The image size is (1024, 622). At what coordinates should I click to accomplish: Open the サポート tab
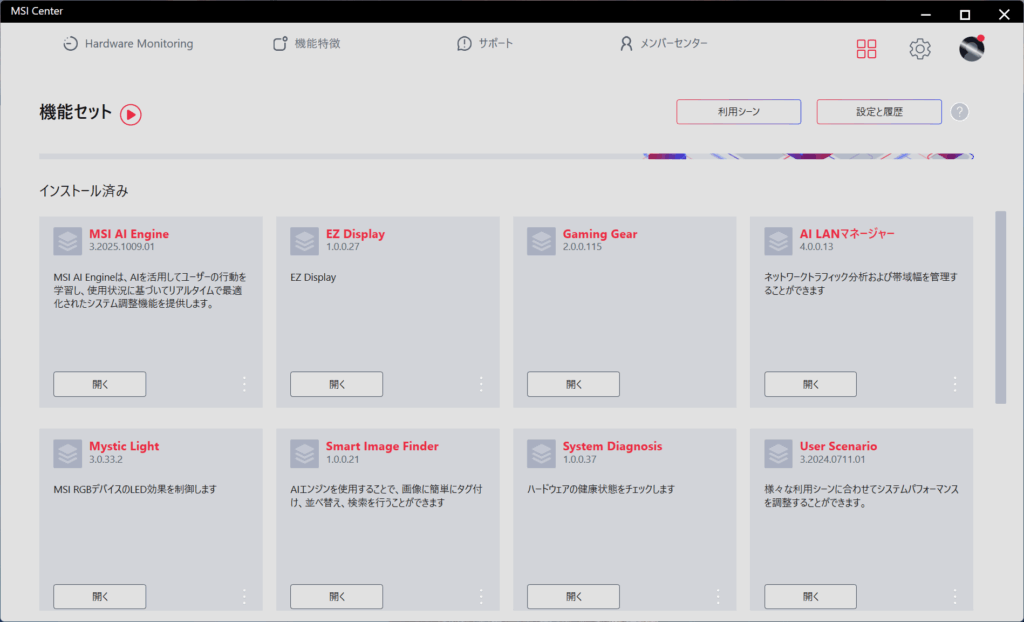[x=485, y=44]
